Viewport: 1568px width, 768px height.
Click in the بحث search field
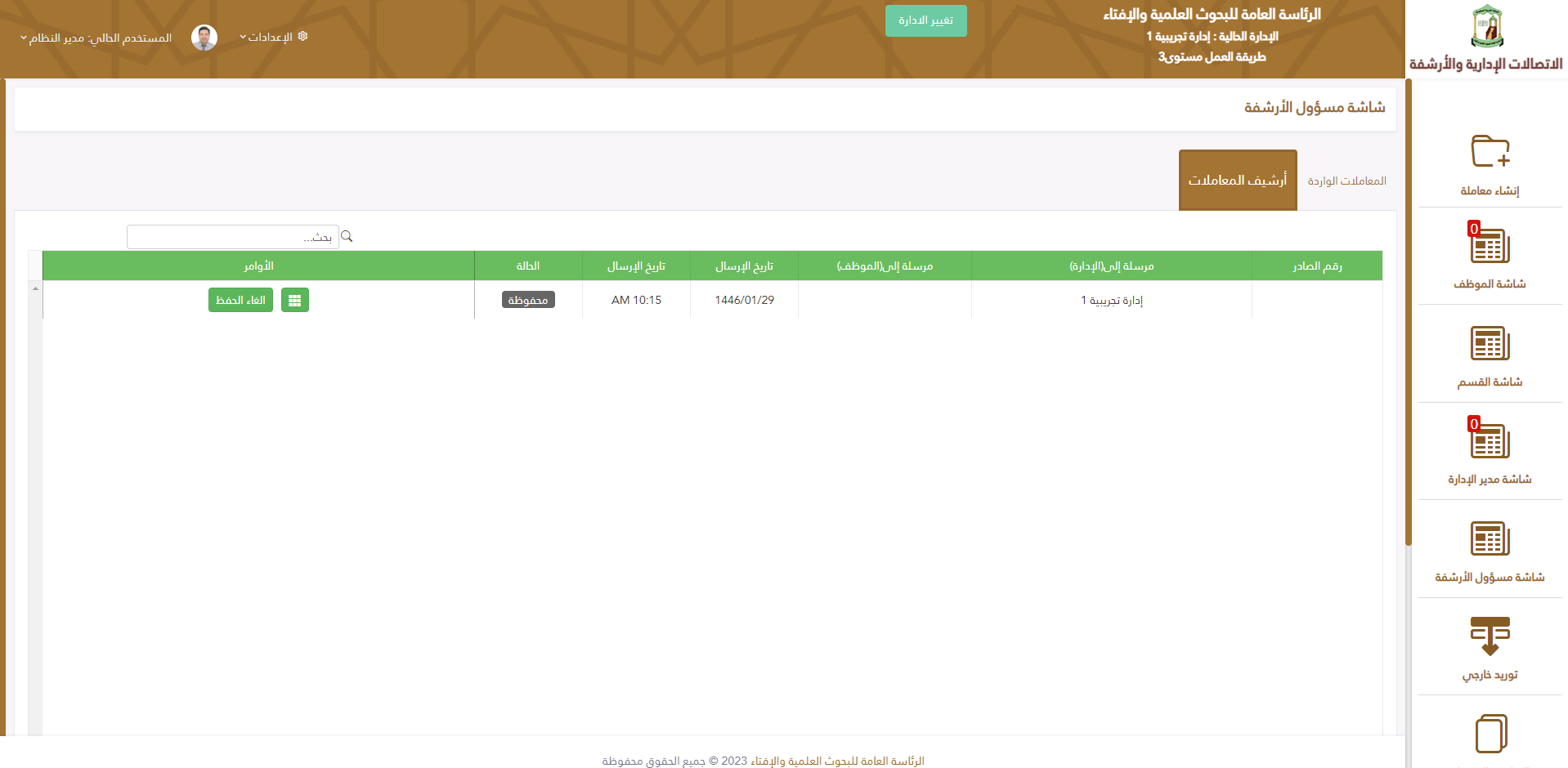click(x=233, y=237)
